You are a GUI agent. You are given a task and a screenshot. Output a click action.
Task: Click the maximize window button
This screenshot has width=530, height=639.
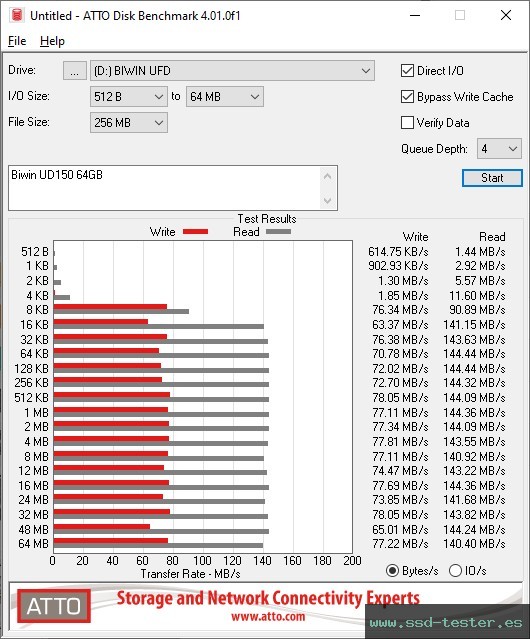(x=460, y=15)
